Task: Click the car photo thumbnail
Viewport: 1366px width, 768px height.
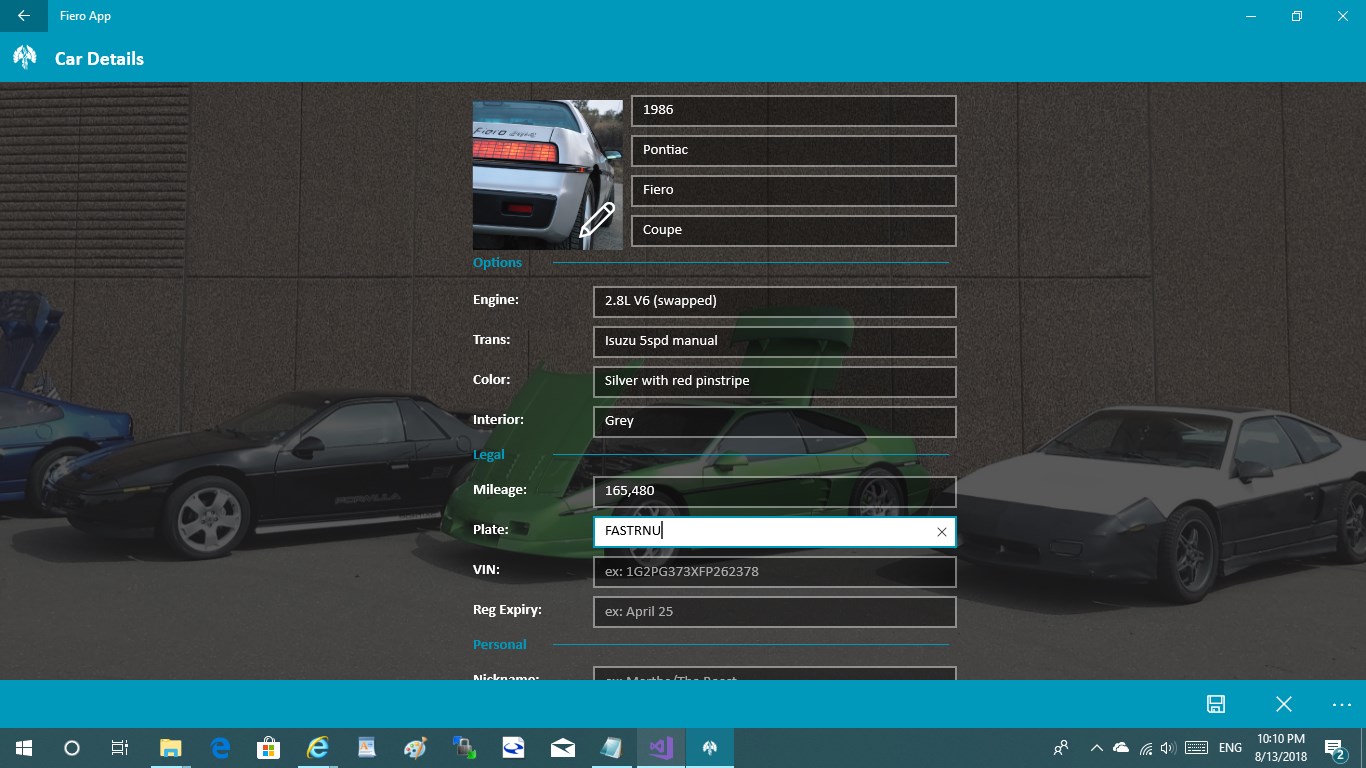Action: click(x=548, y=175)
